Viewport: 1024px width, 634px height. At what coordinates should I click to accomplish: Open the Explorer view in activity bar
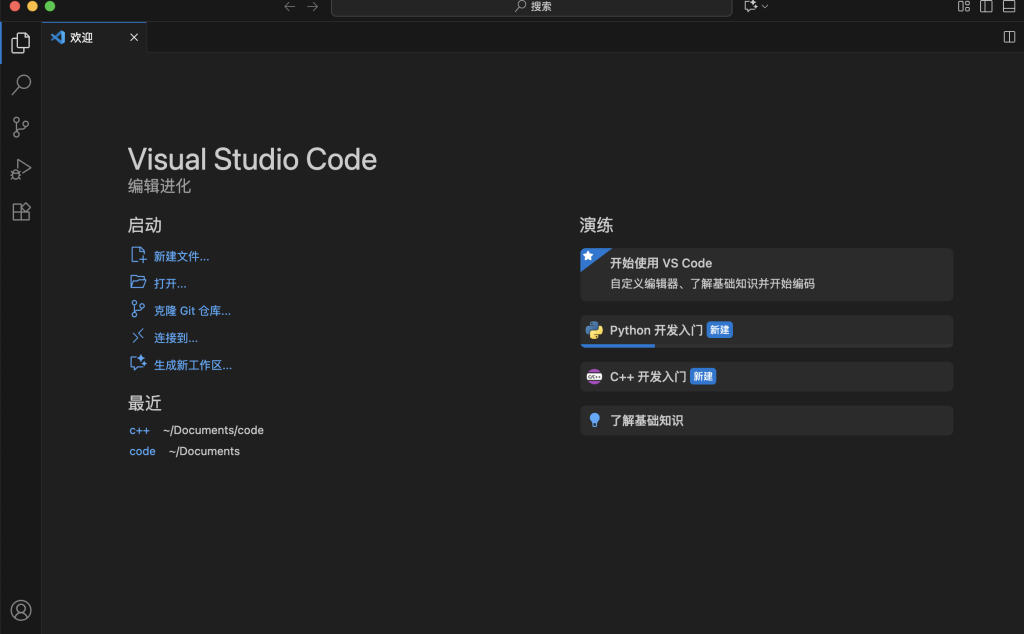point(20,43)
